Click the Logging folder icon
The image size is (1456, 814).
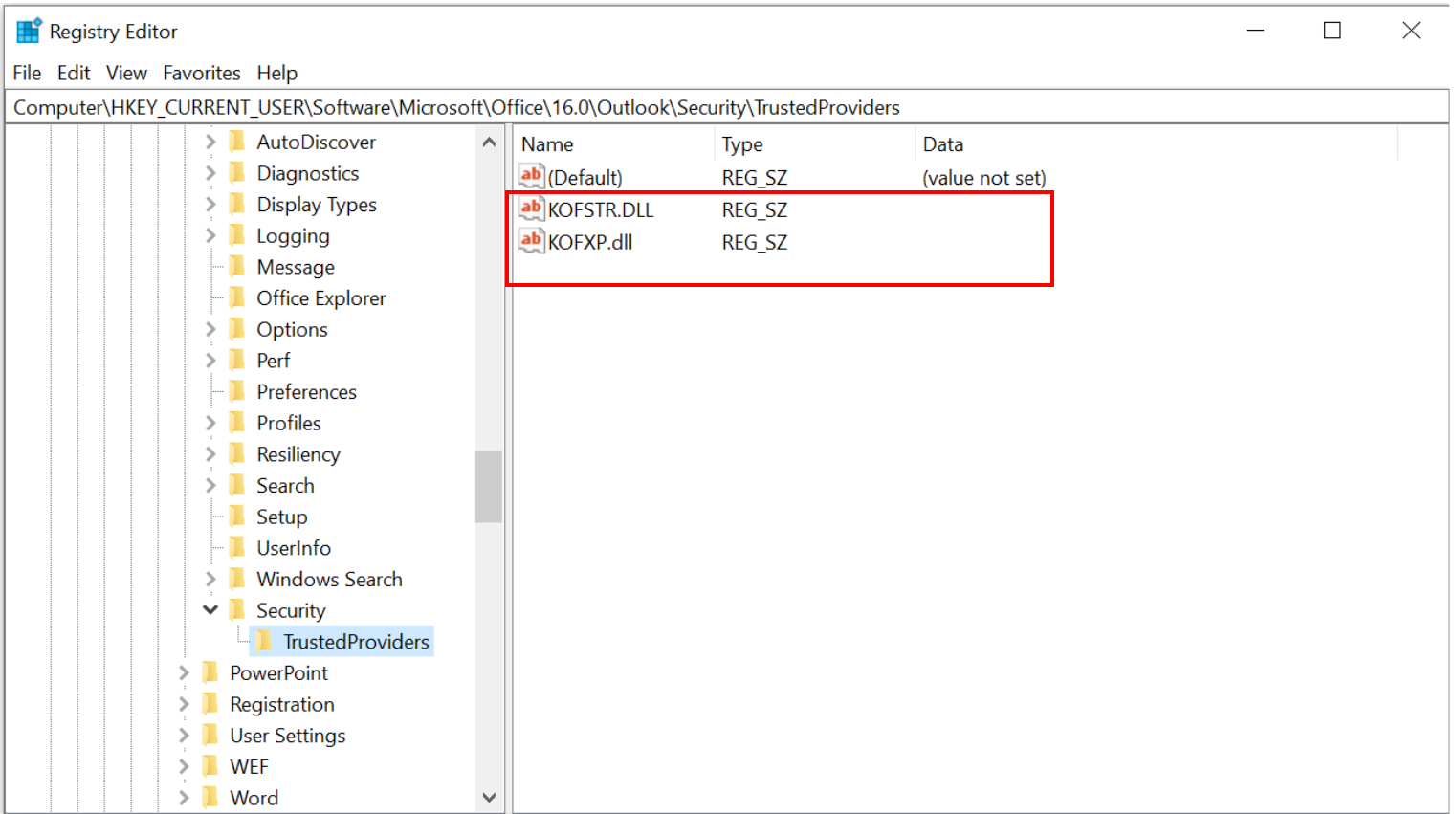pos(237,235)
